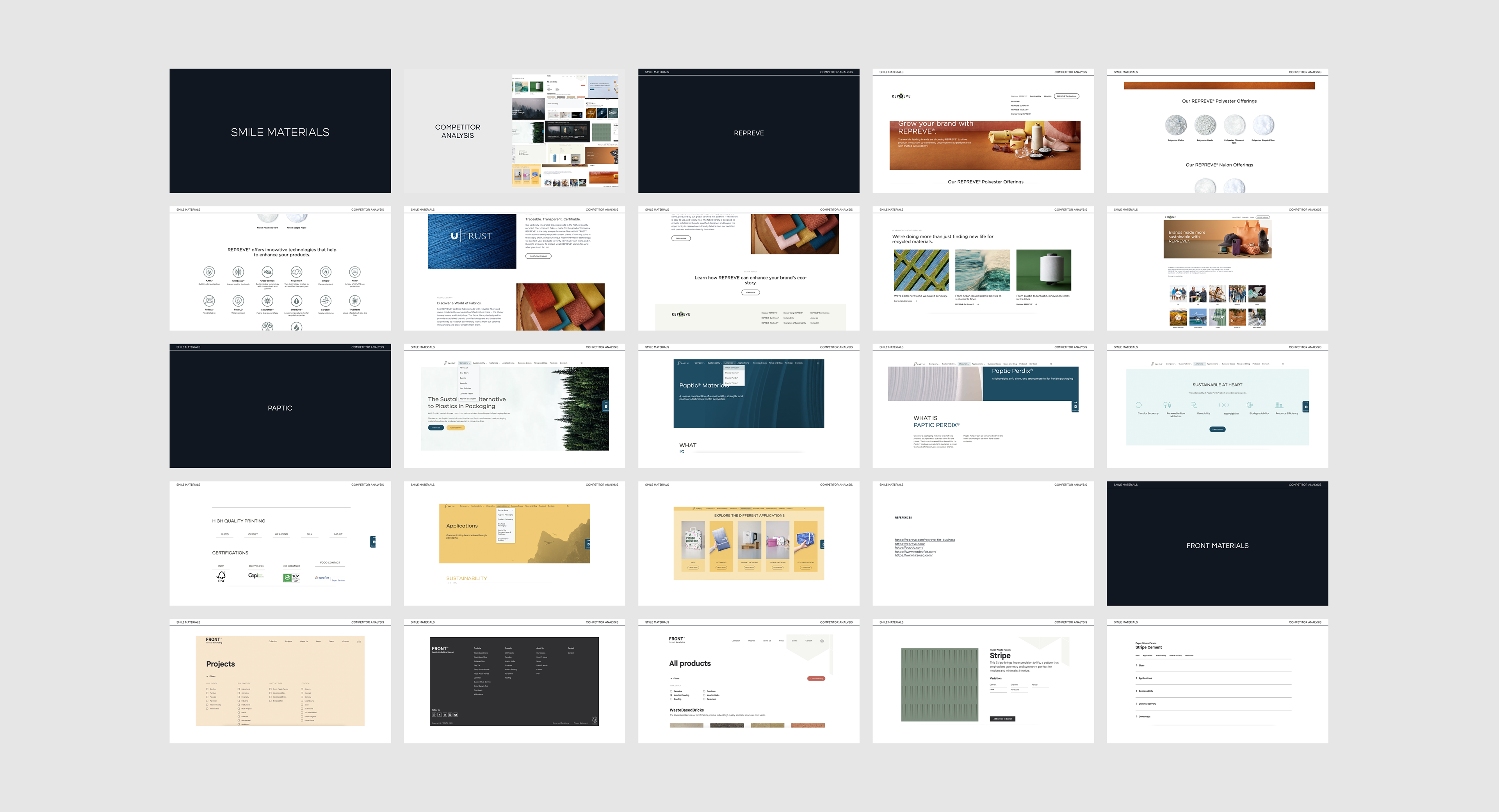Click basket icon on FRONT Projects slide
This screenshot has height=812, width=1499.
click(359, 641)
